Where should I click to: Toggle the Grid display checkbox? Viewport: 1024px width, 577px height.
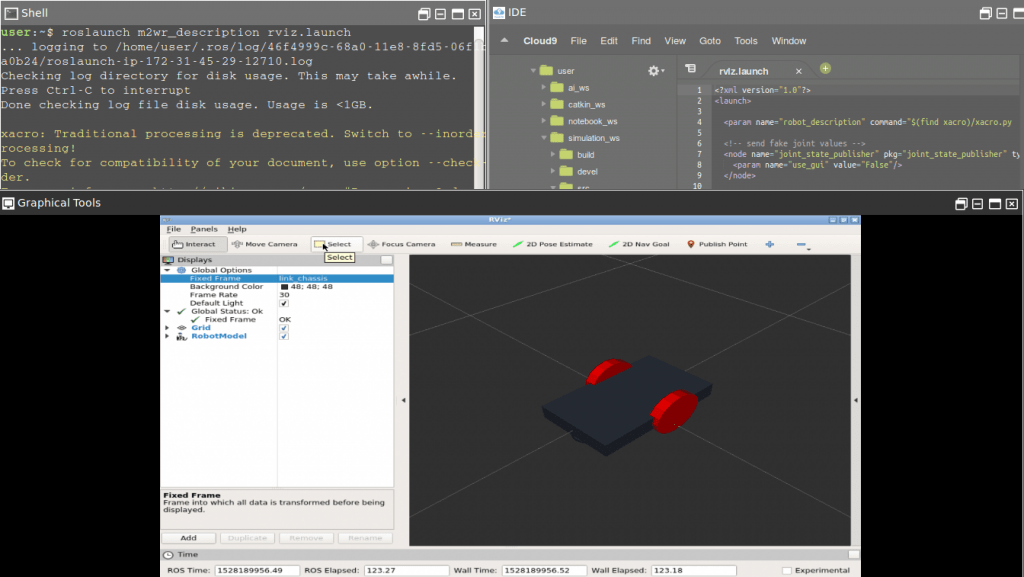(x=283, y=328)
